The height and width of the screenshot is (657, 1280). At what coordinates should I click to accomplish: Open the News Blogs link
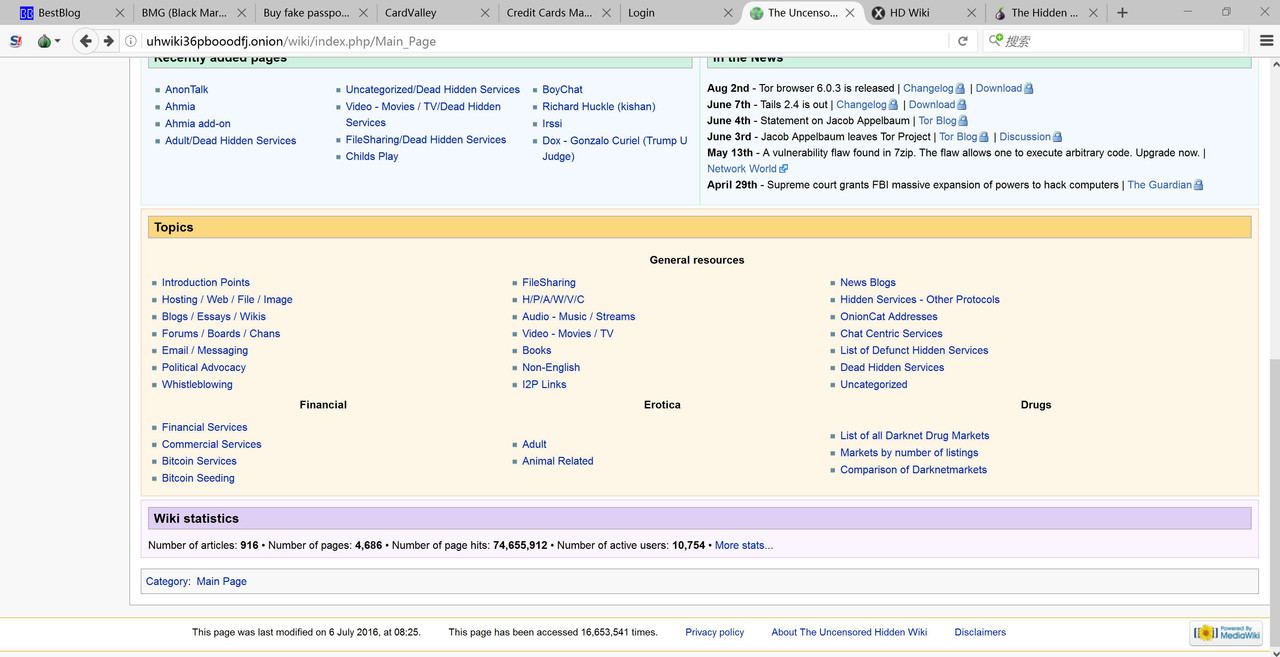pos(868,283)
